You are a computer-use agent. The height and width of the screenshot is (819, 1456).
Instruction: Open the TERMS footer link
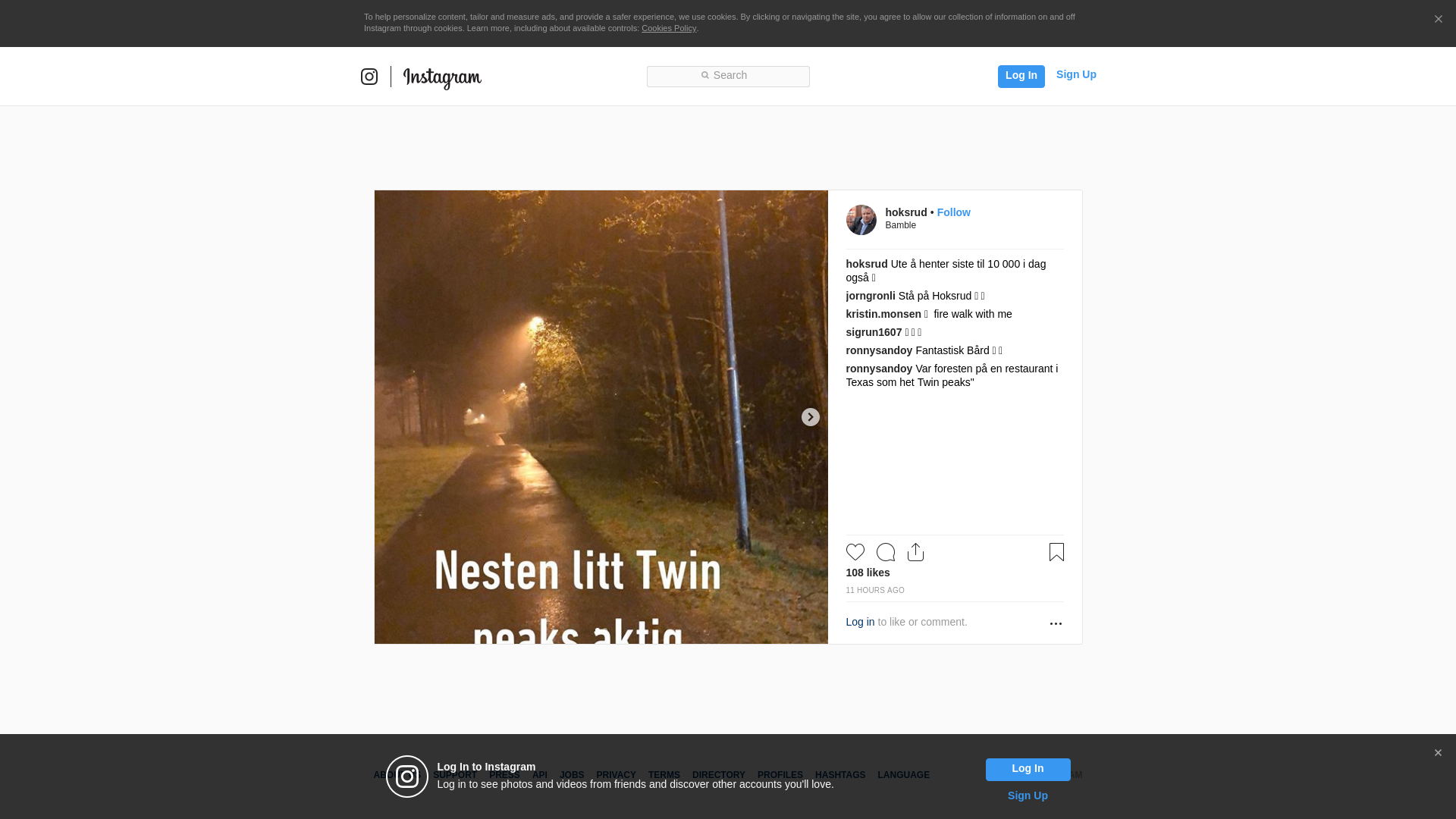pos(664,775)
